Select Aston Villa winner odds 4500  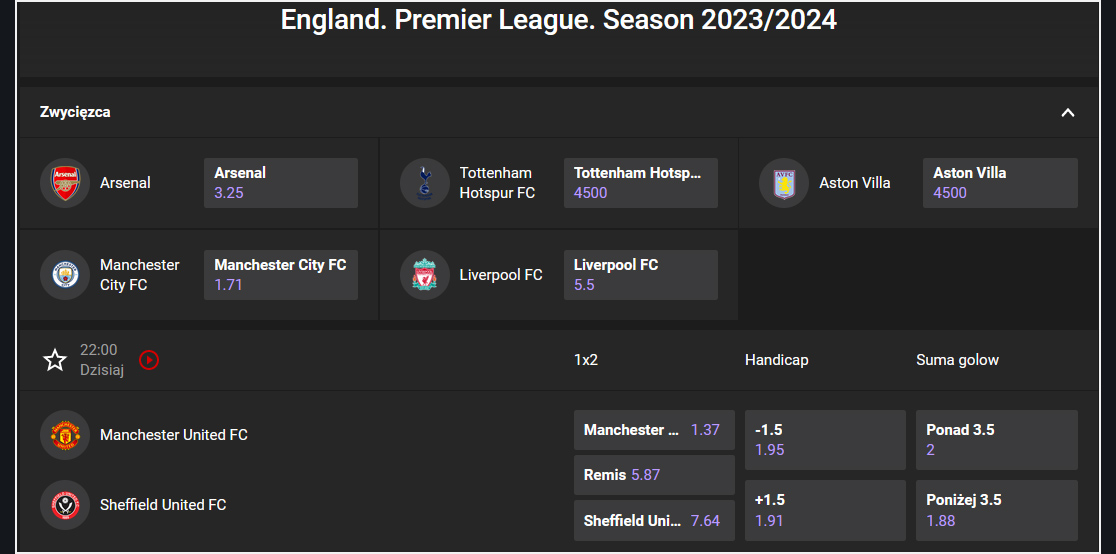(x=1000, y=183)
